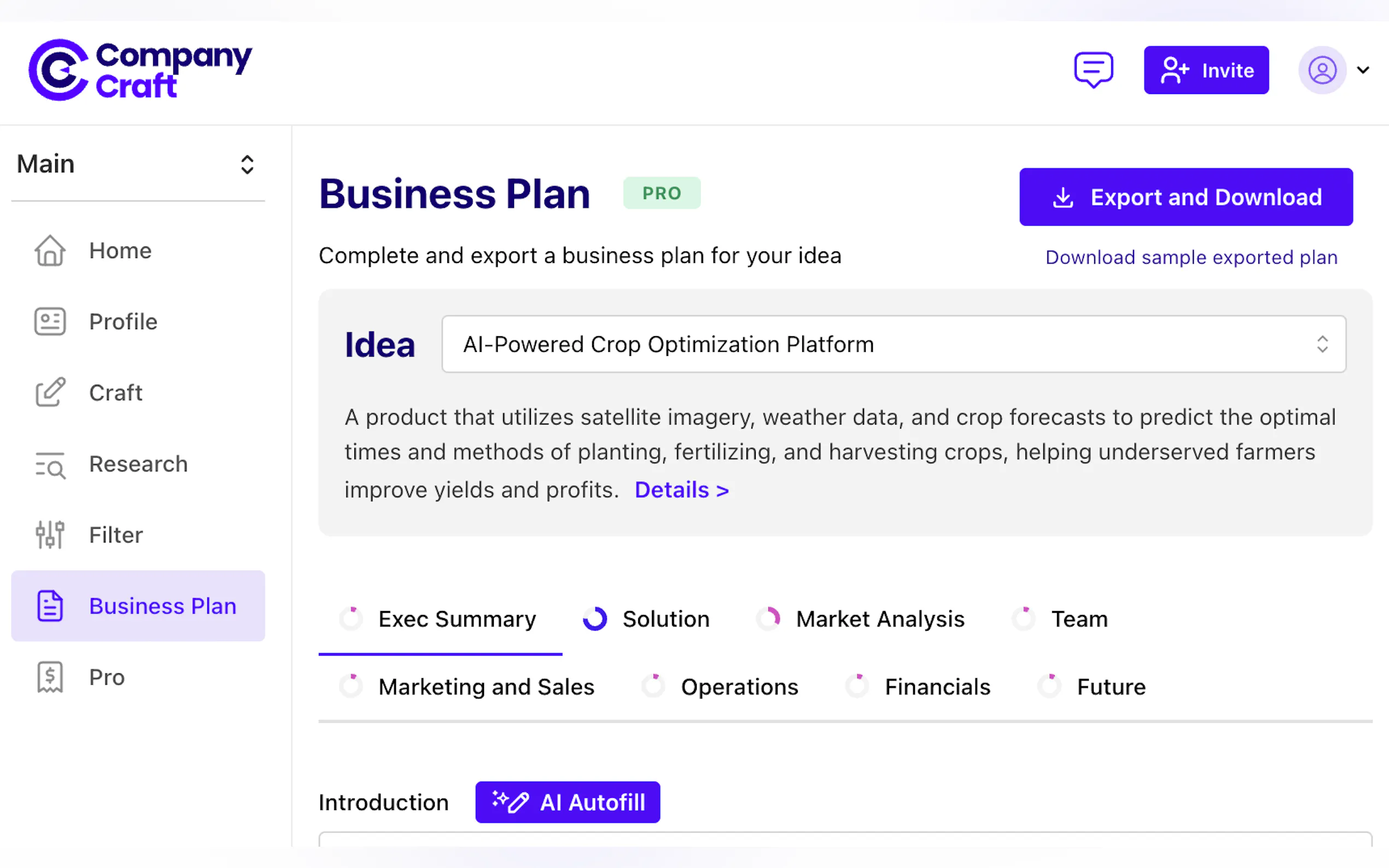Open the Download sample exported plan link

point(1192,257)
